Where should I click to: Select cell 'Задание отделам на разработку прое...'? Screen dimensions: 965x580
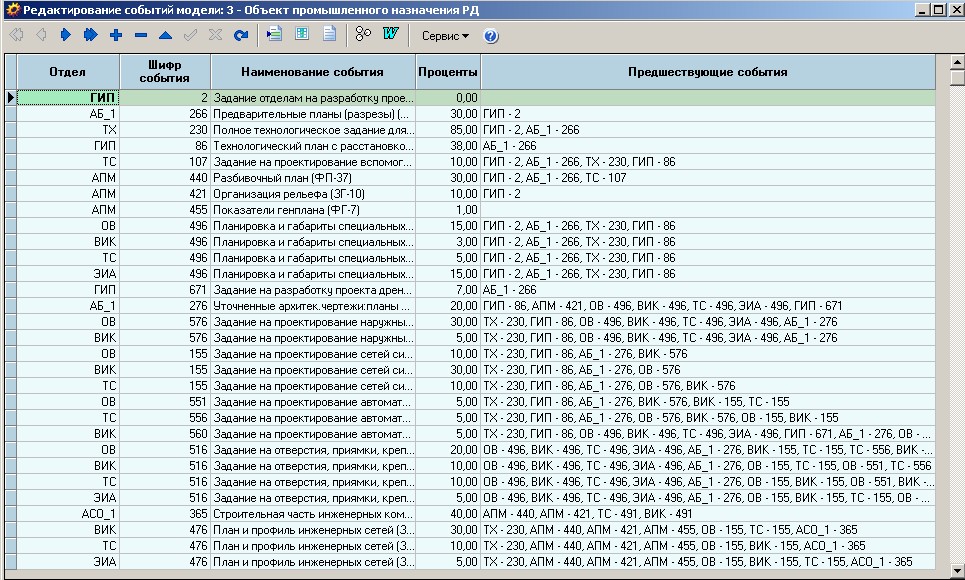313,98
